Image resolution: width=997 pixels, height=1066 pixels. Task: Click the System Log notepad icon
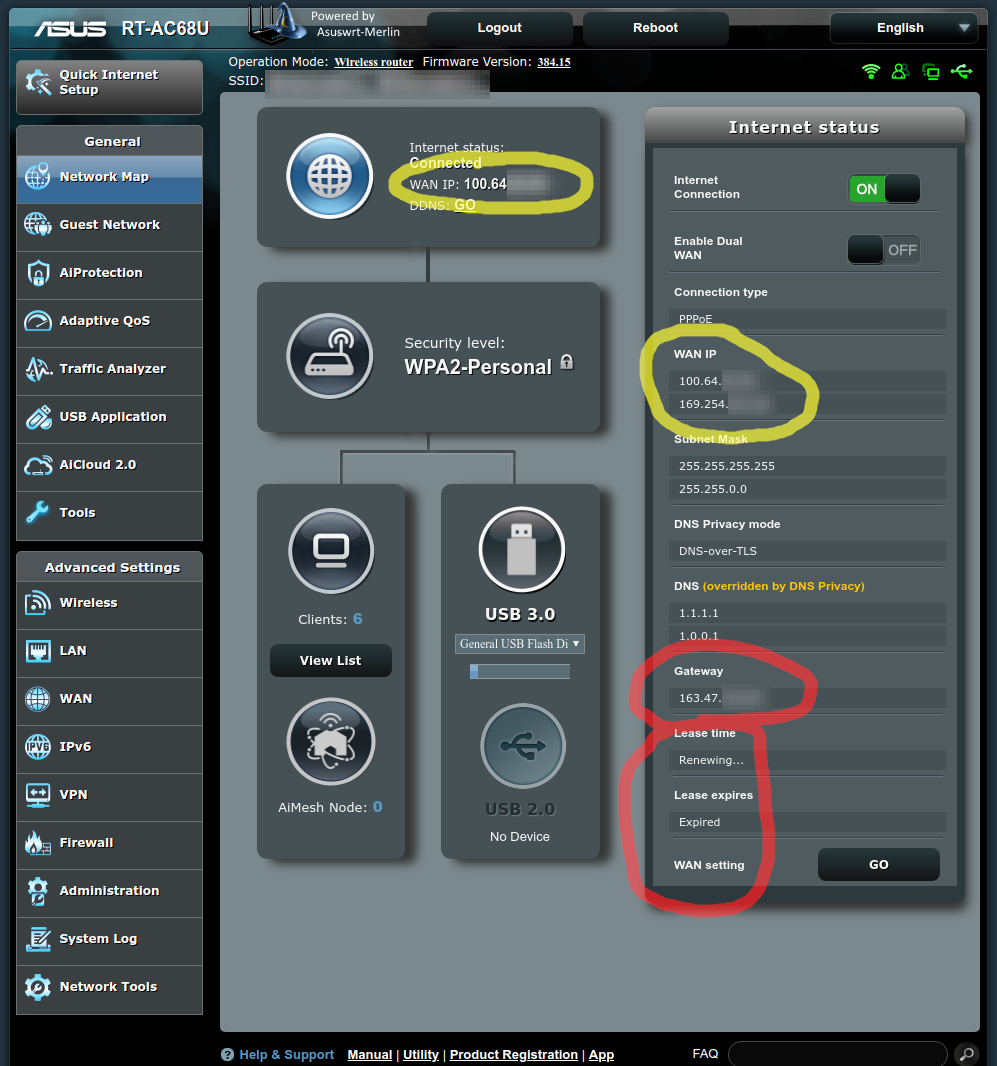coord(37,939)
